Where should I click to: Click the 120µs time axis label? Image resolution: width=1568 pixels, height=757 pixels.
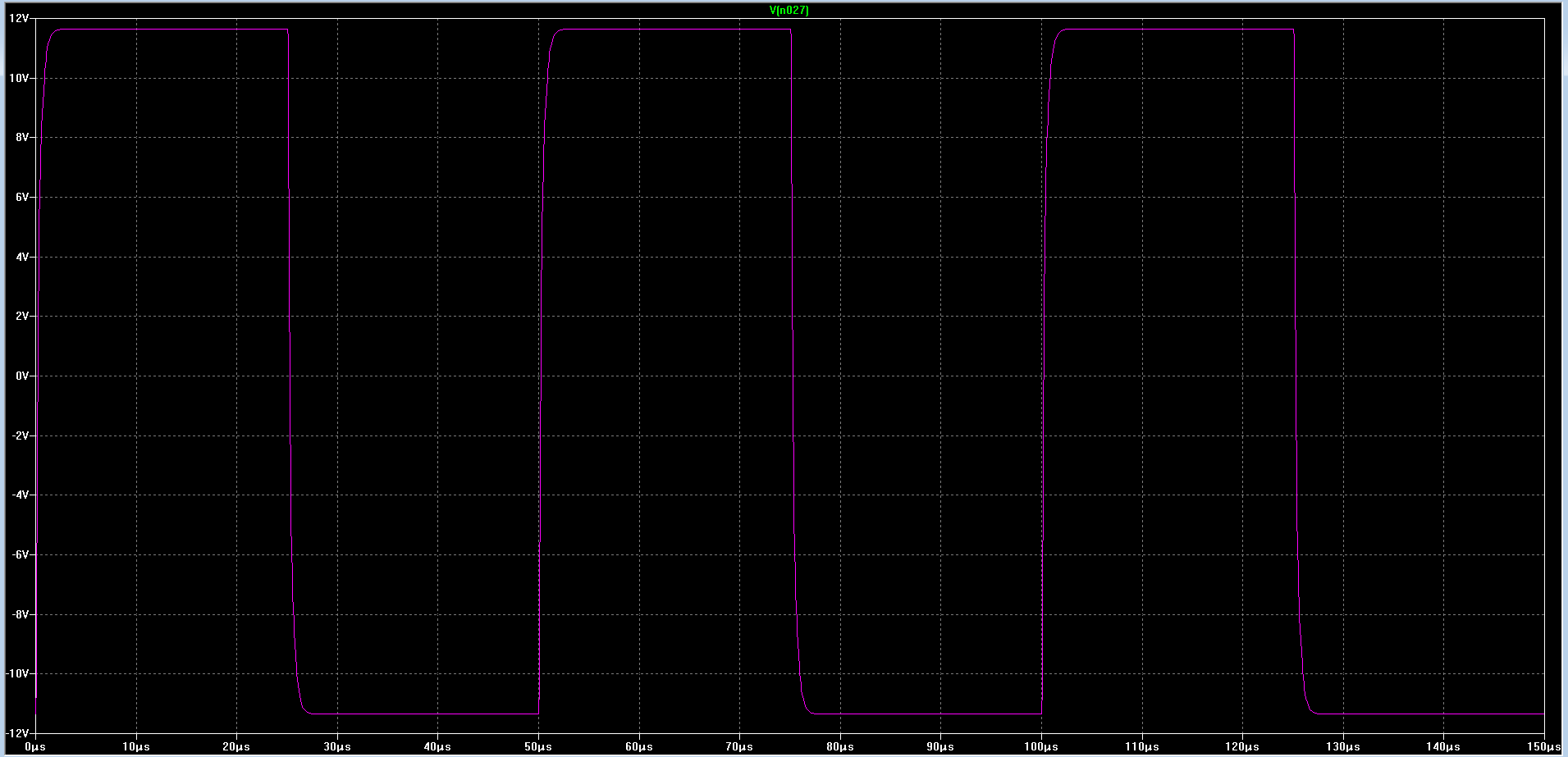tap(1242, 747)
